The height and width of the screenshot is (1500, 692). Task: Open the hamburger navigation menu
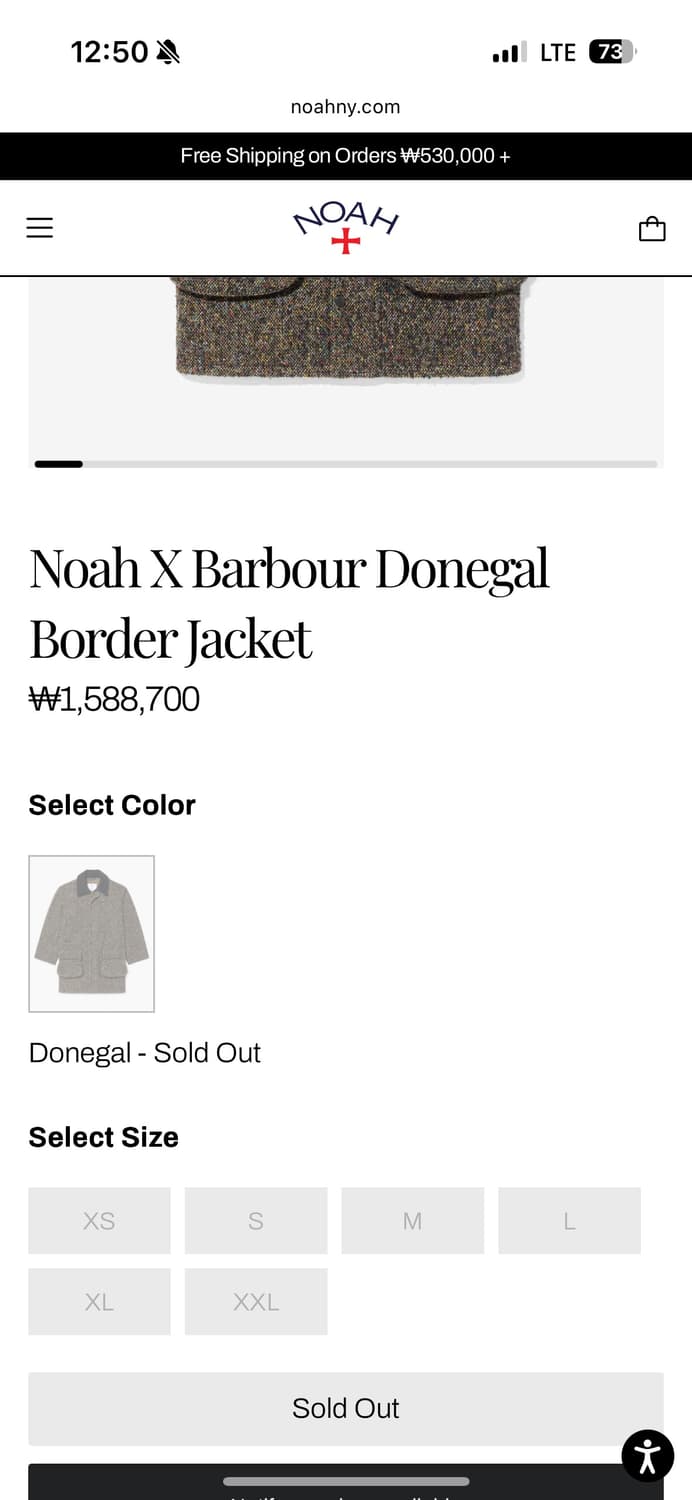tap(39, 228)
